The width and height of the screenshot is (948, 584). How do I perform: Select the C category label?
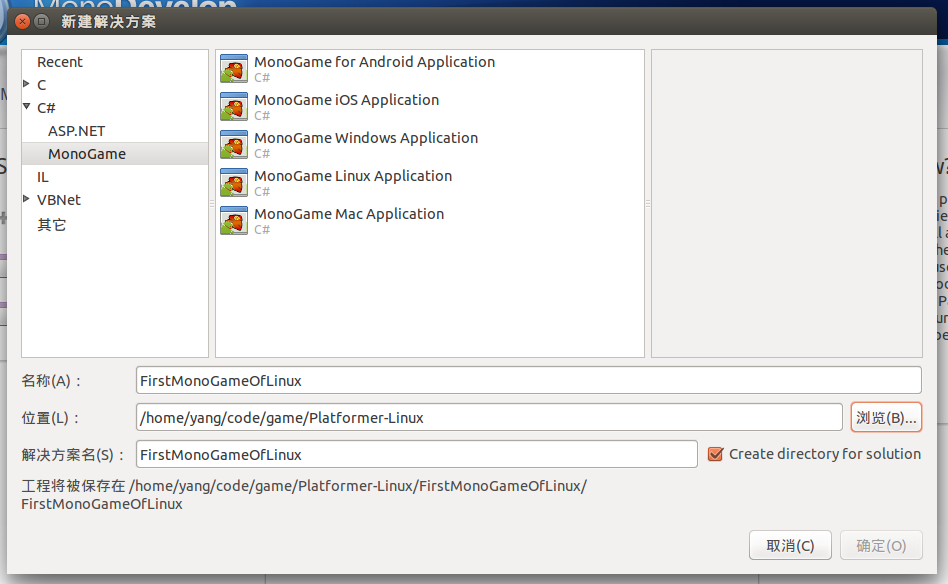[x=42, y=85]
